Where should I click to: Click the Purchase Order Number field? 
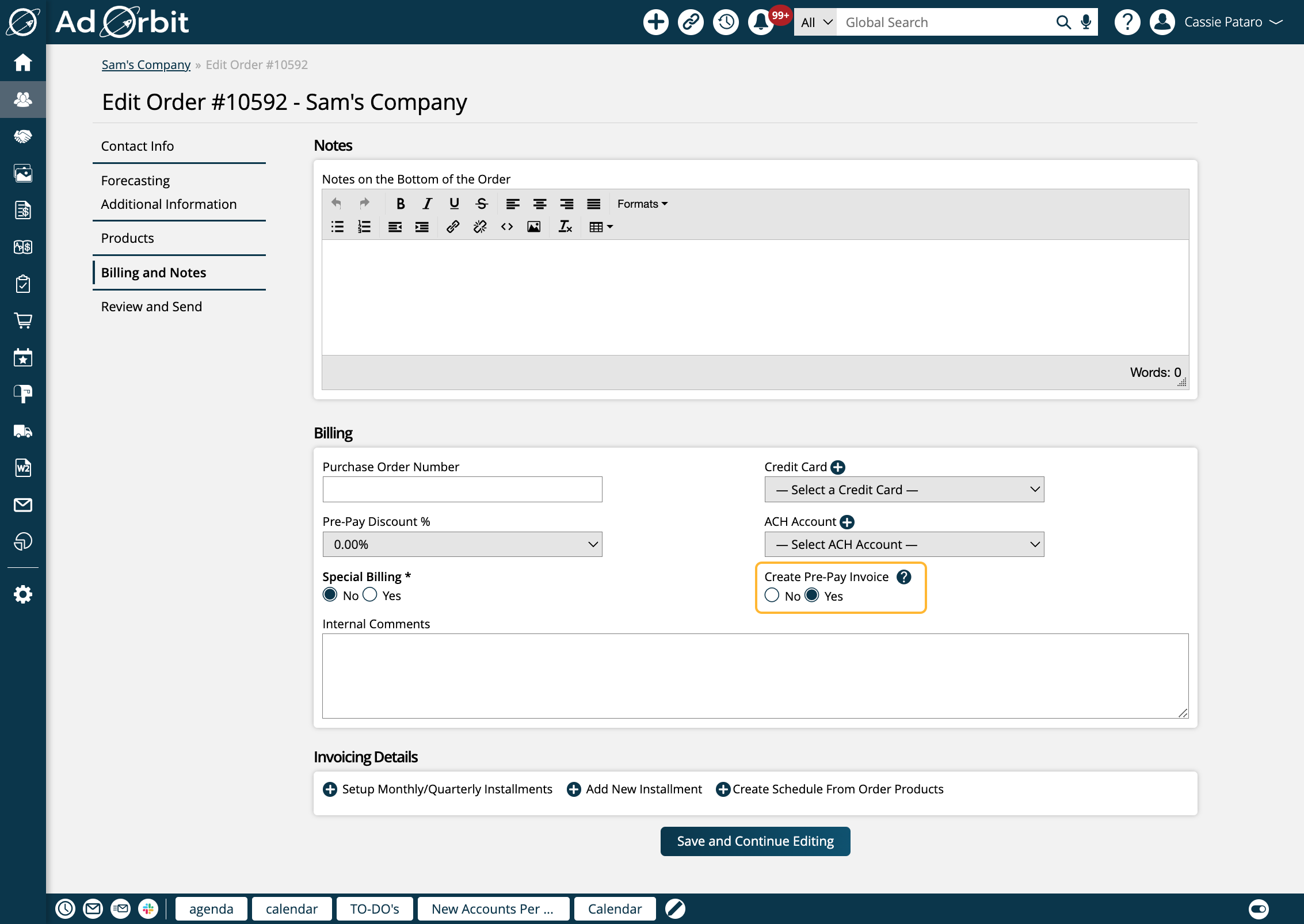point(462,490)
